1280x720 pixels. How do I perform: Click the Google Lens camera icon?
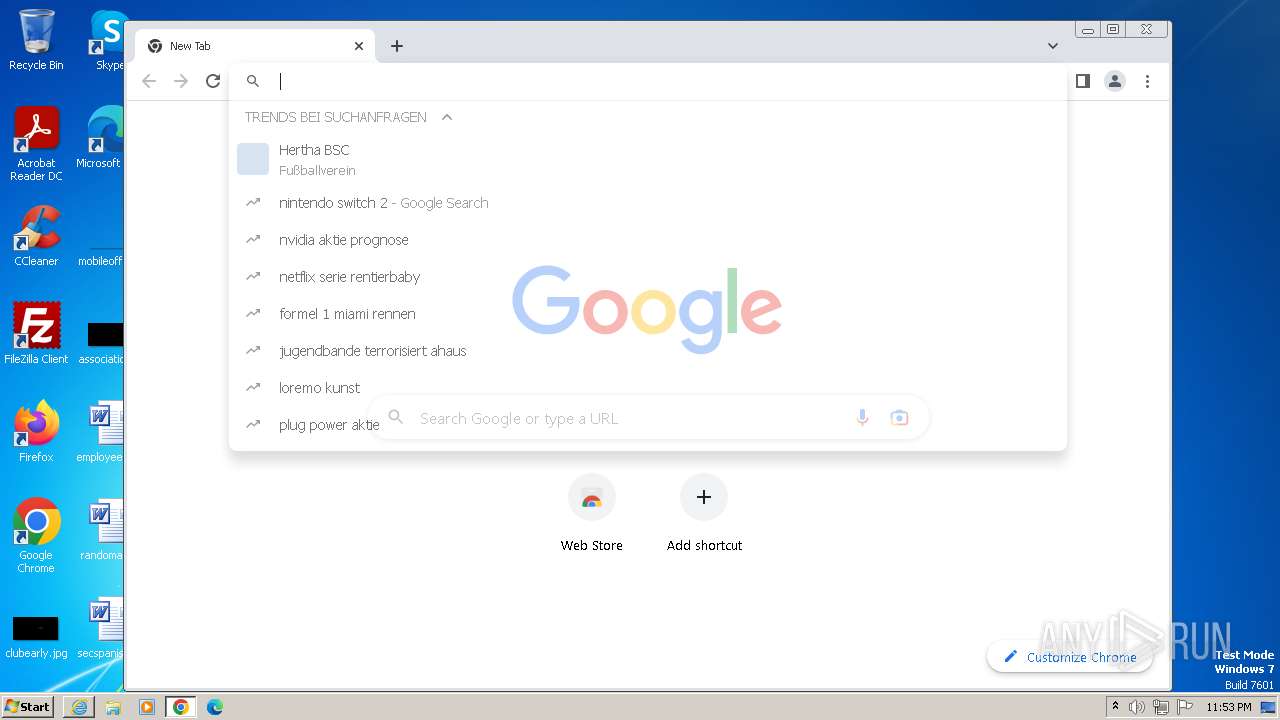[x=900, y=418]
